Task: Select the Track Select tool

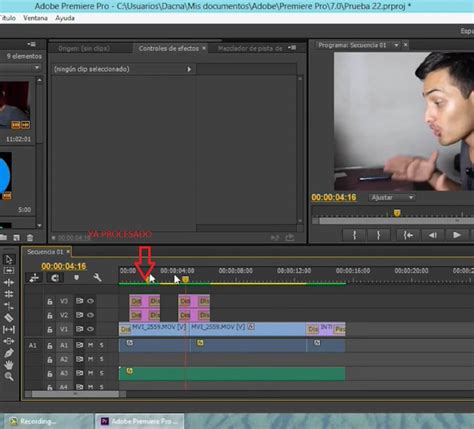Action: coord(9,270)
